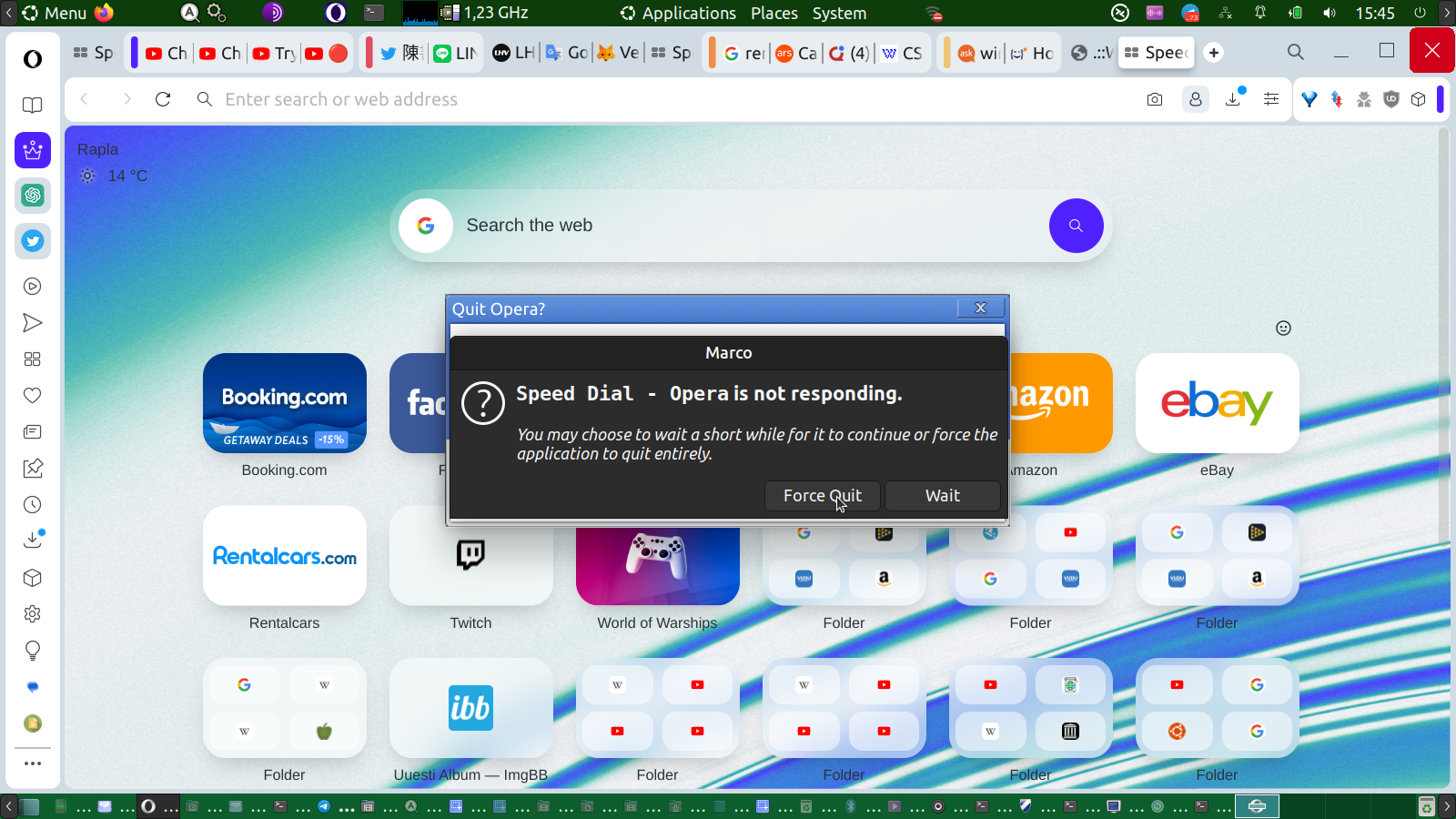Click the Search the web box
1456x819 pixels.
tap(751, 226)
